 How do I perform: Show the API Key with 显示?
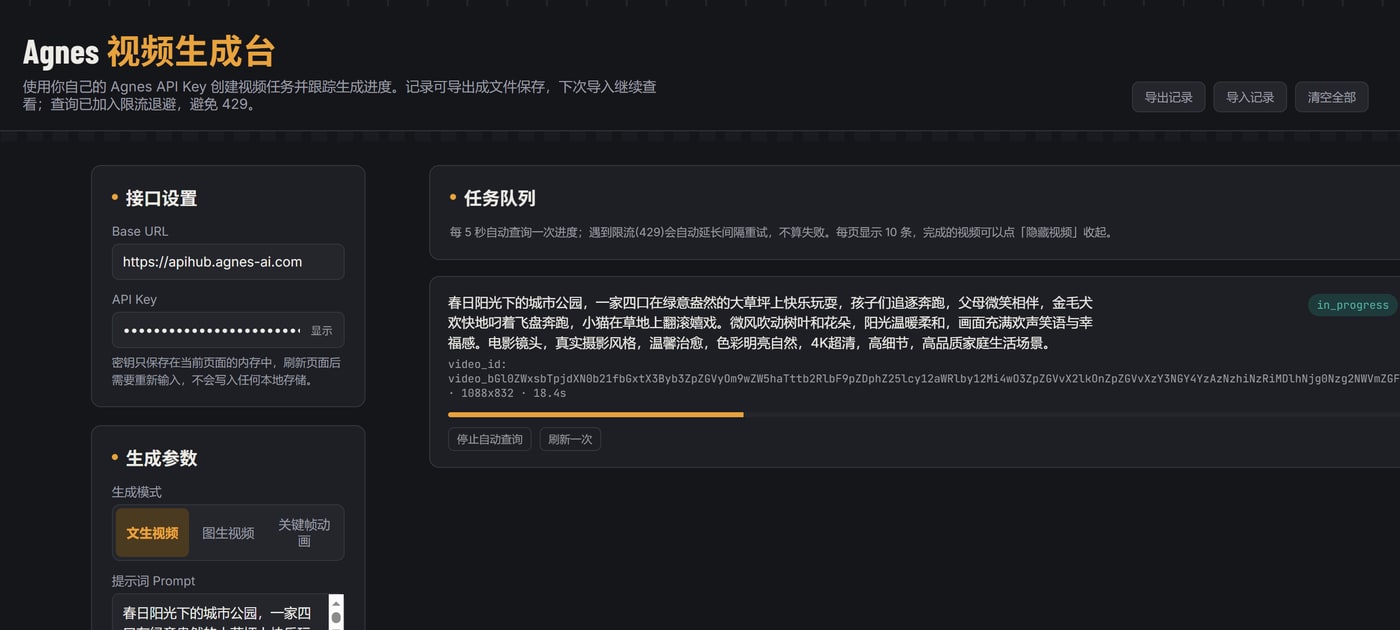[x=321, y=330]
